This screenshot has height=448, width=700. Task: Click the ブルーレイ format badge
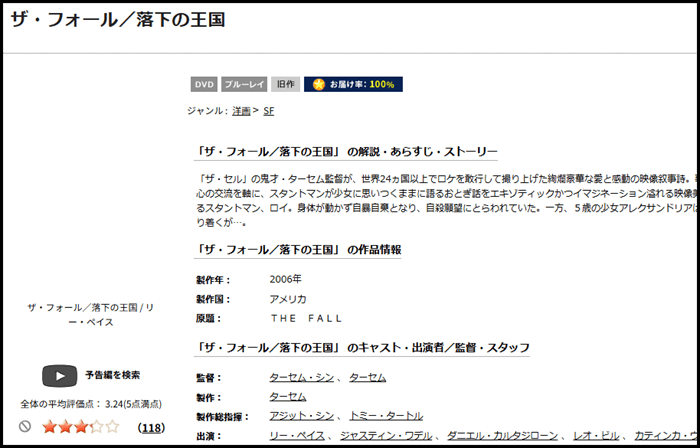click(x=244, y=84)
